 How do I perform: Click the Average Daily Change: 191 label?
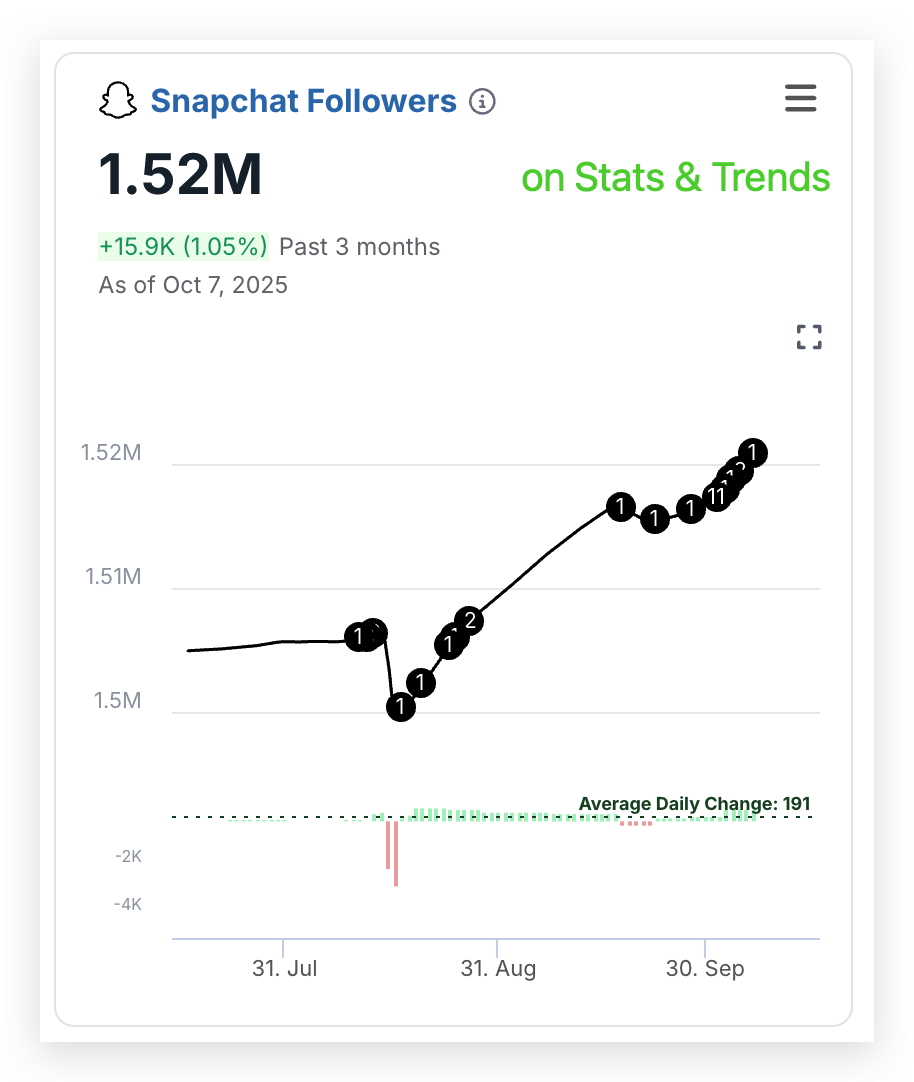click(694, 803)
